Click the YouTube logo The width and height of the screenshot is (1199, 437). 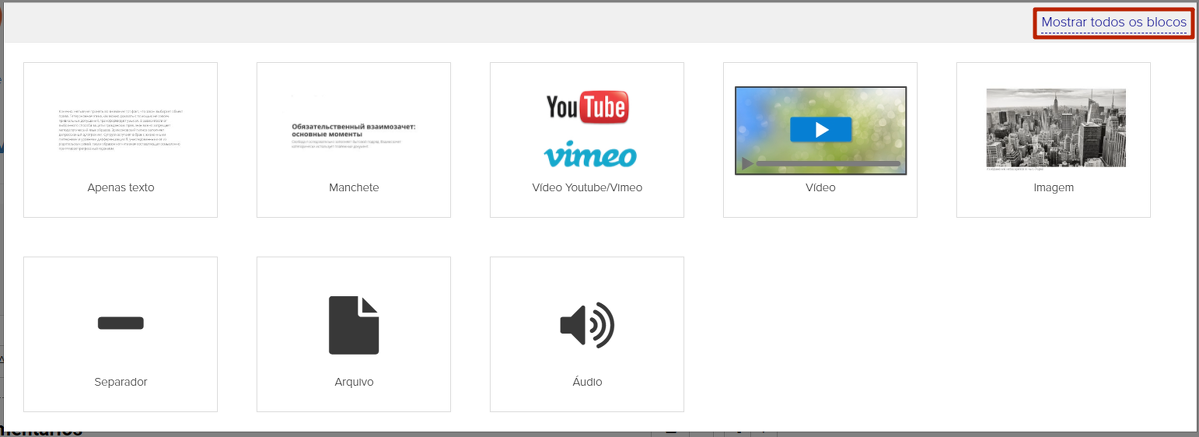(x=587, y=107)
